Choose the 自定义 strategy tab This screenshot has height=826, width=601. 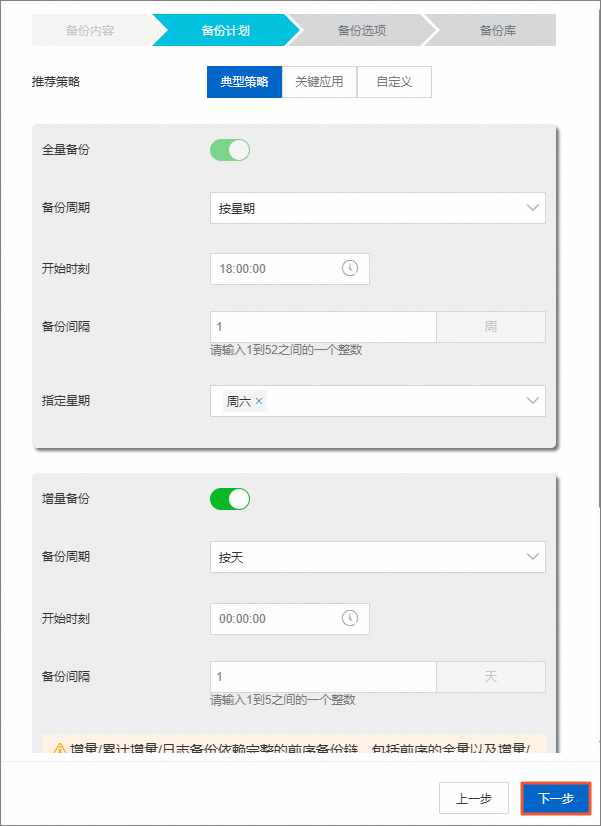coord(394,82)
